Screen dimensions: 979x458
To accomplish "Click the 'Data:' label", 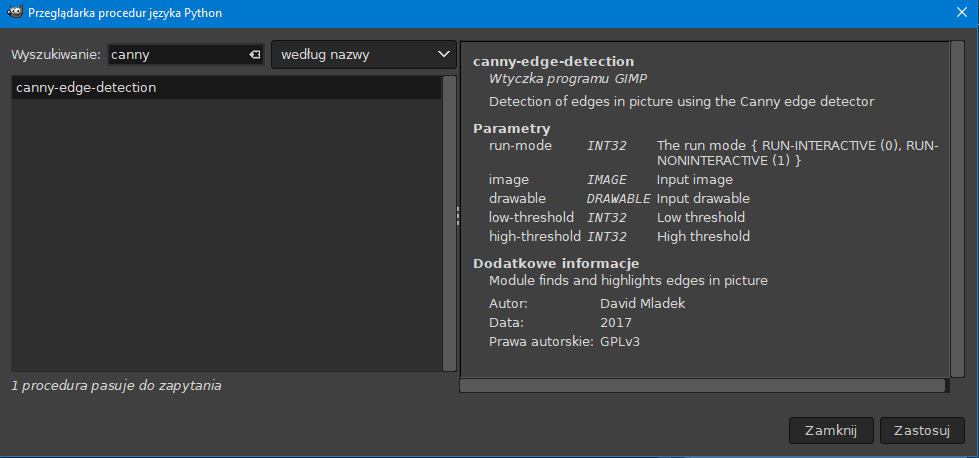I will (506, 323).
